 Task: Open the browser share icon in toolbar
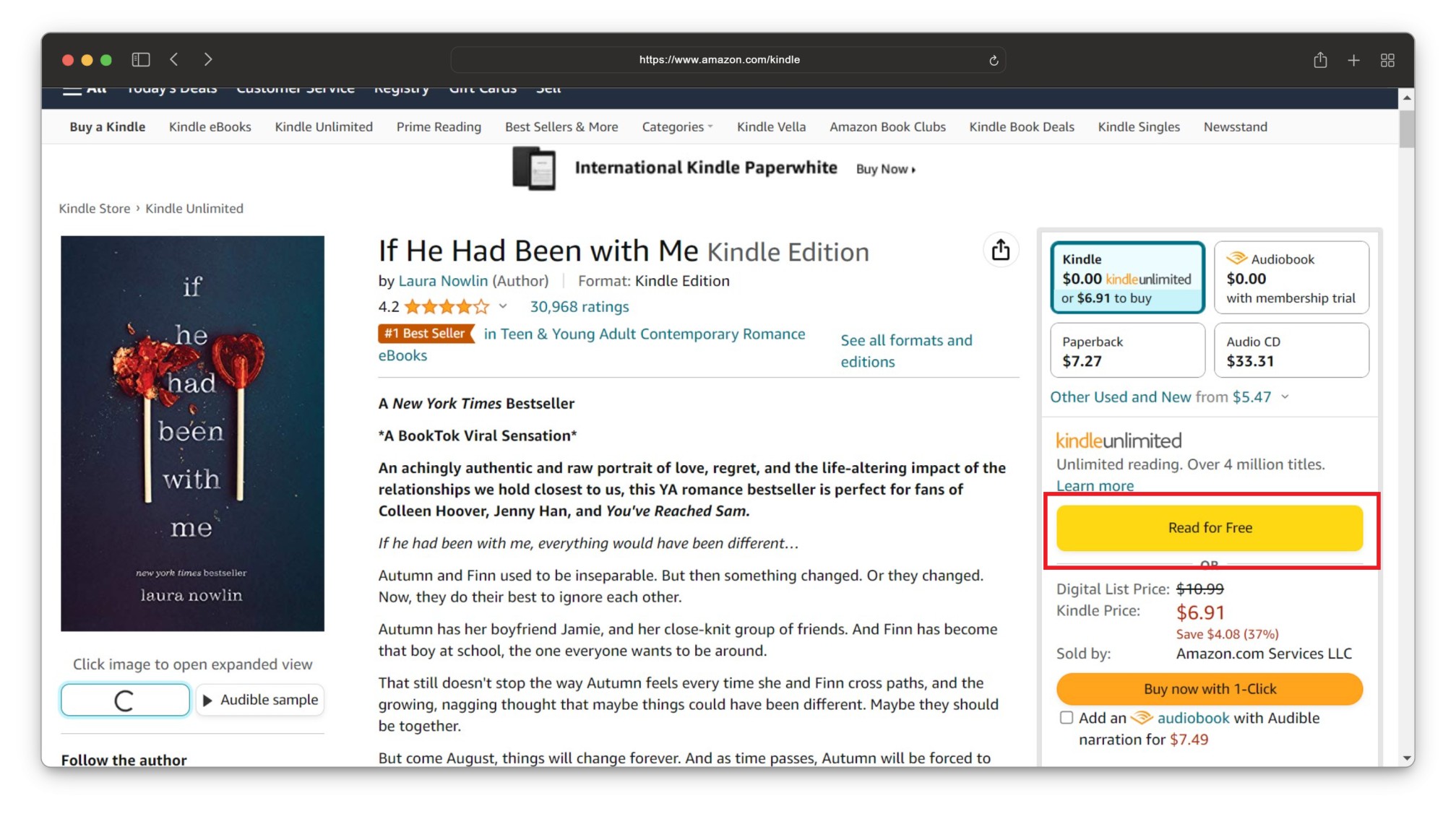click(1319, 60)
